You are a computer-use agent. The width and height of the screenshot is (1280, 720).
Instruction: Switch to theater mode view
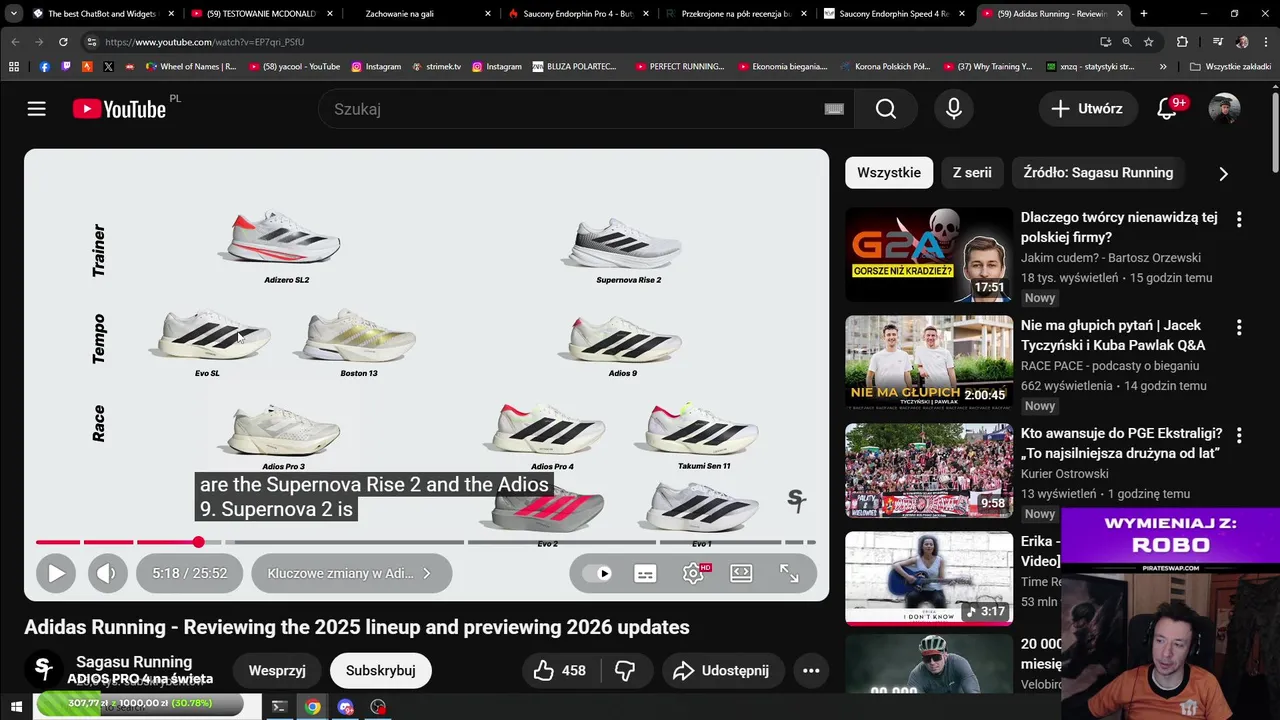point(741,573)
